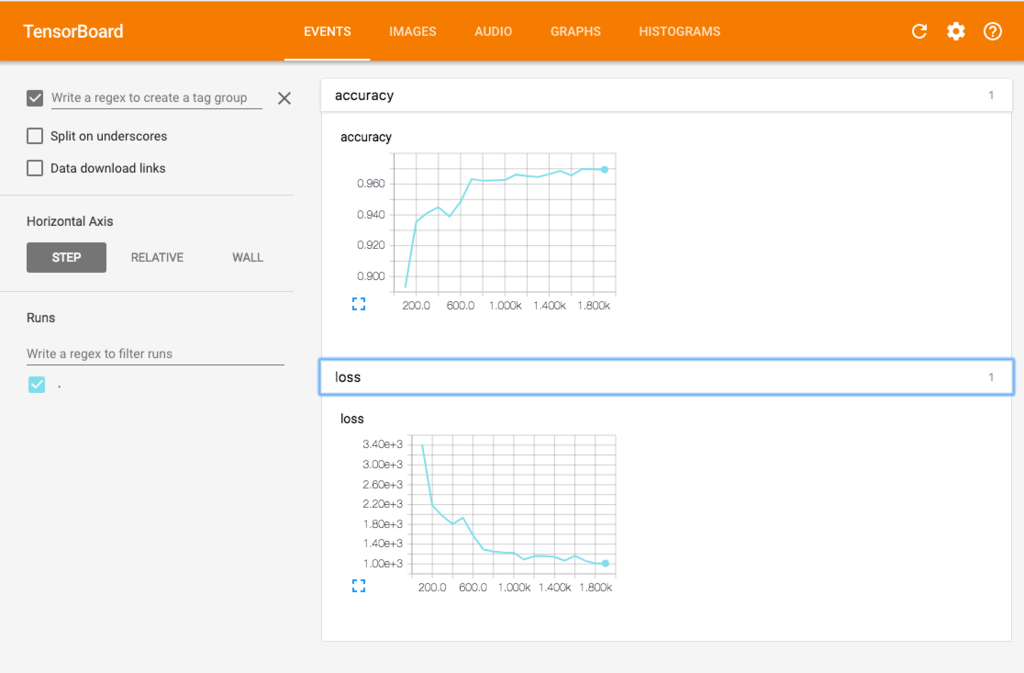Switch to the IMAGES tab
1024x673 pixels.
click(413, 31)
